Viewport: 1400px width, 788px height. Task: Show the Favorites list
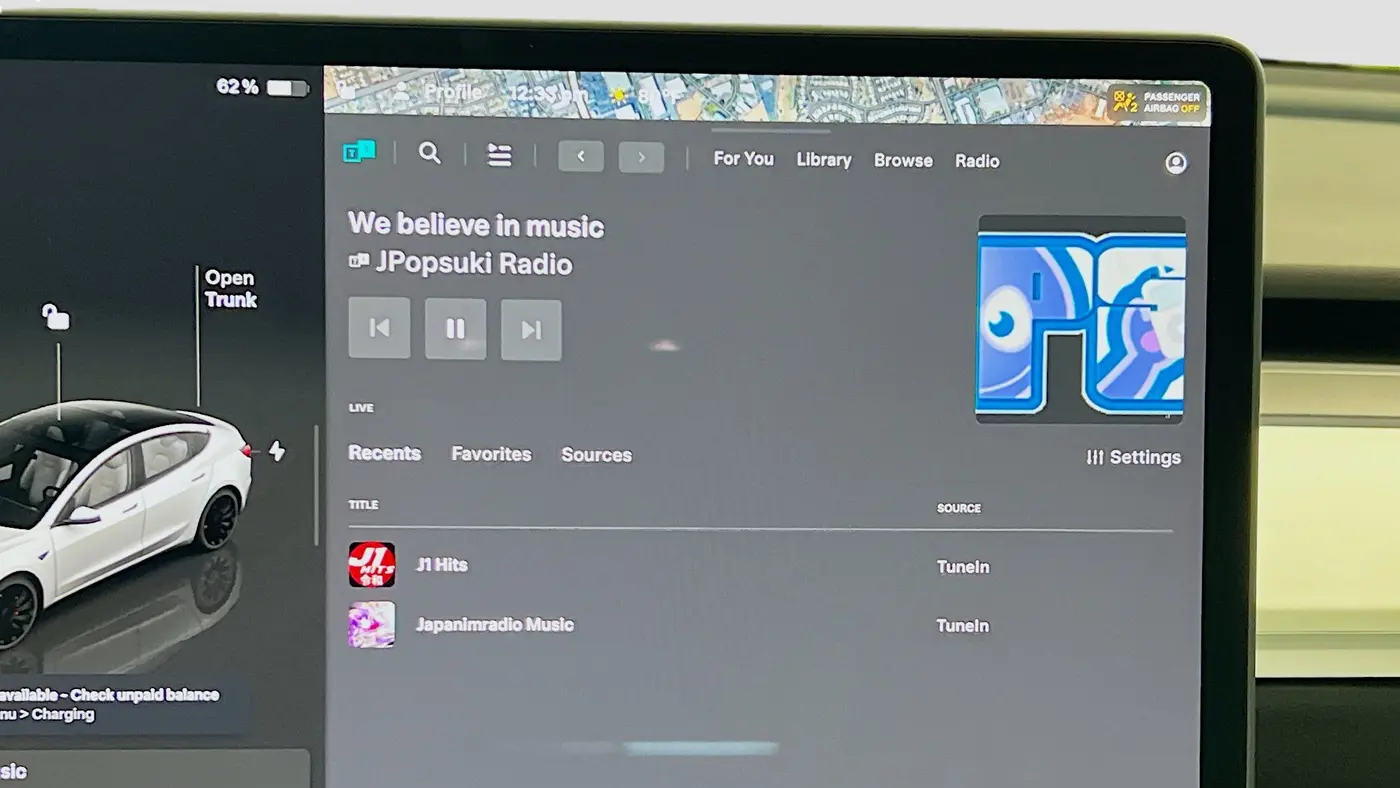(x=491, y=454)
